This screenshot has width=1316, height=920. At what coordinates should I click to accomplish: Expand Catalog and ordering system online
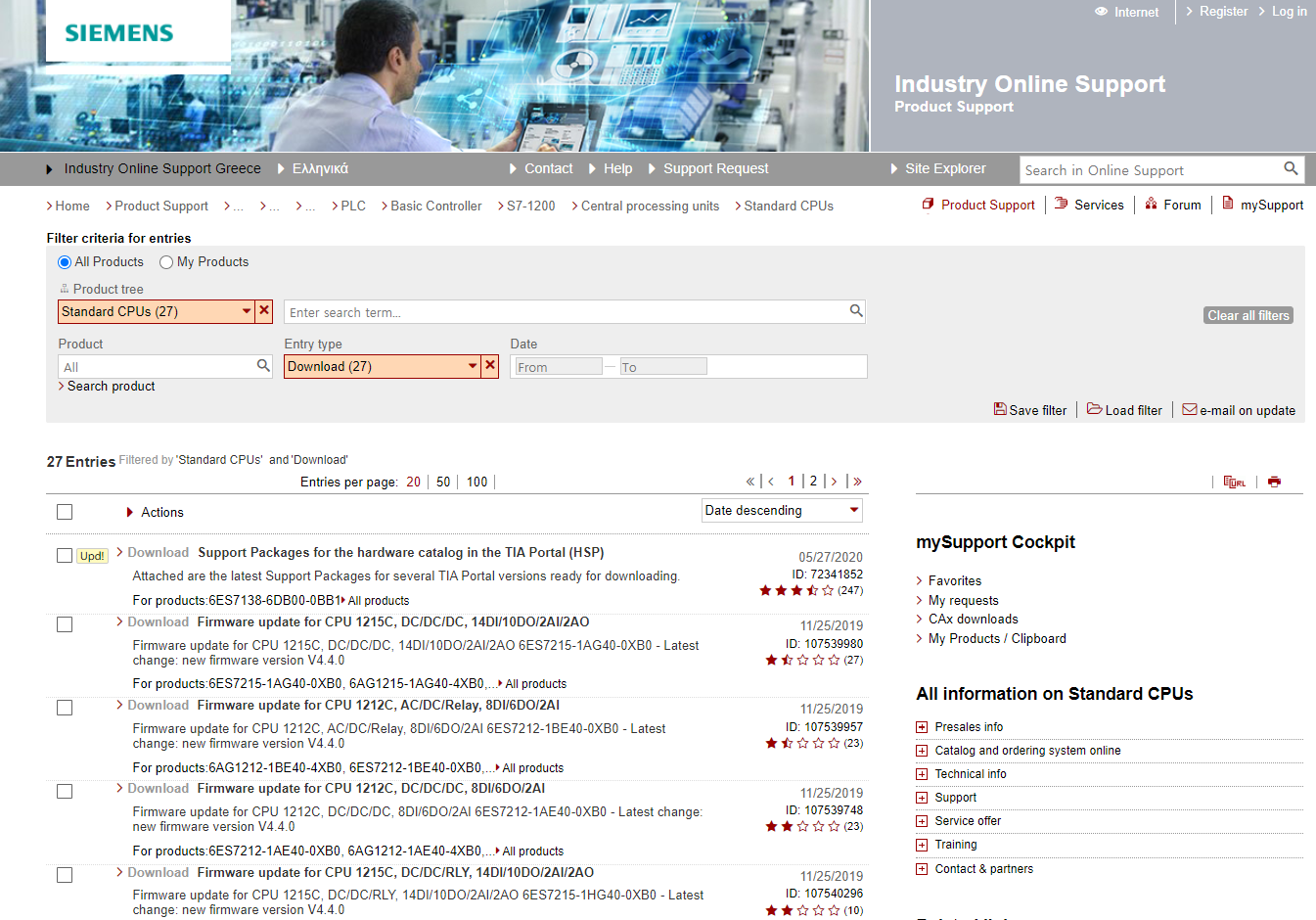point(922,751)
